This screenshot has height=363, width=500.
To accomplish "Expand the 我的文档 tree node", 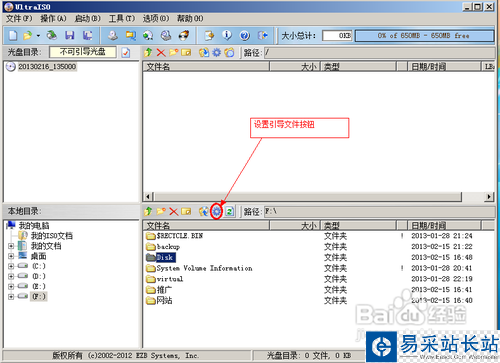I will coord(11,246).
